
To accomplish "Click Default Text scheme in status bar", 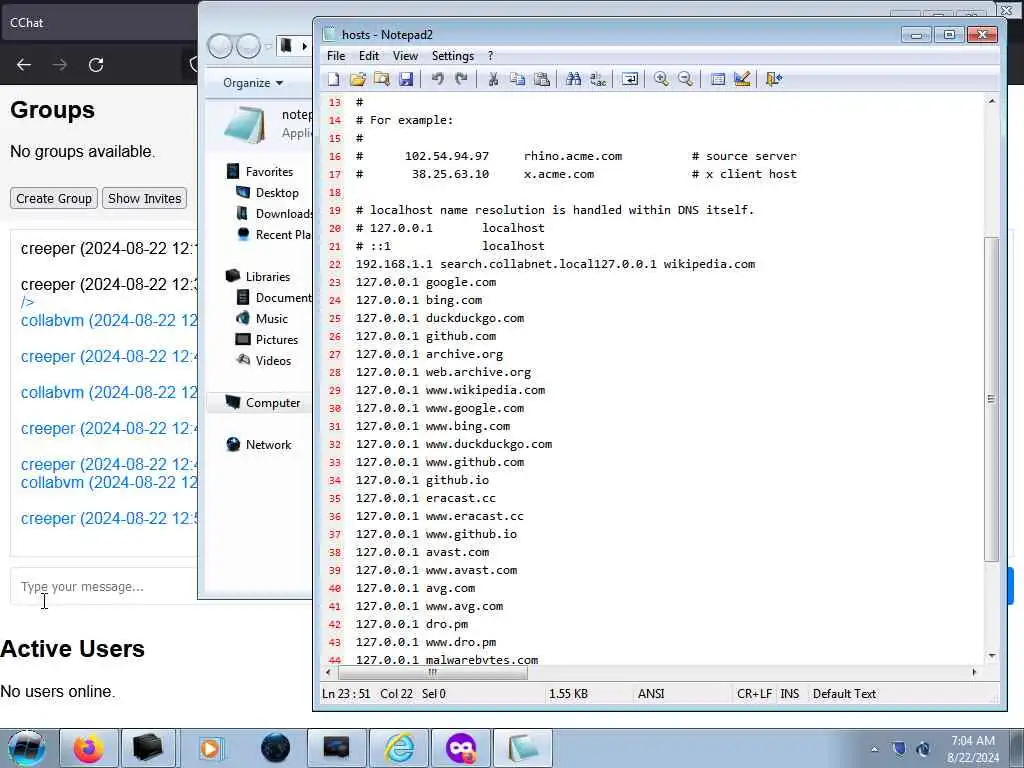I will coord(844,694).
